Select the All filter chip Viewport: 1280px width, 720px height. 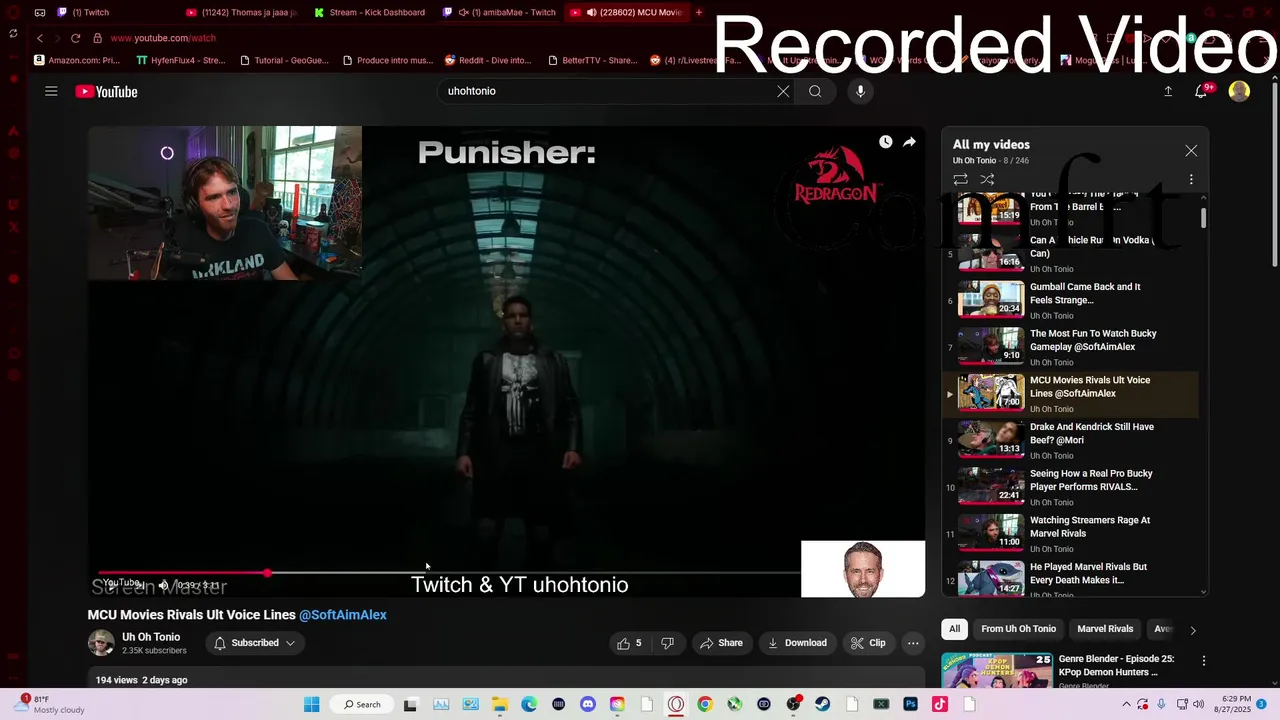(954, 629)
